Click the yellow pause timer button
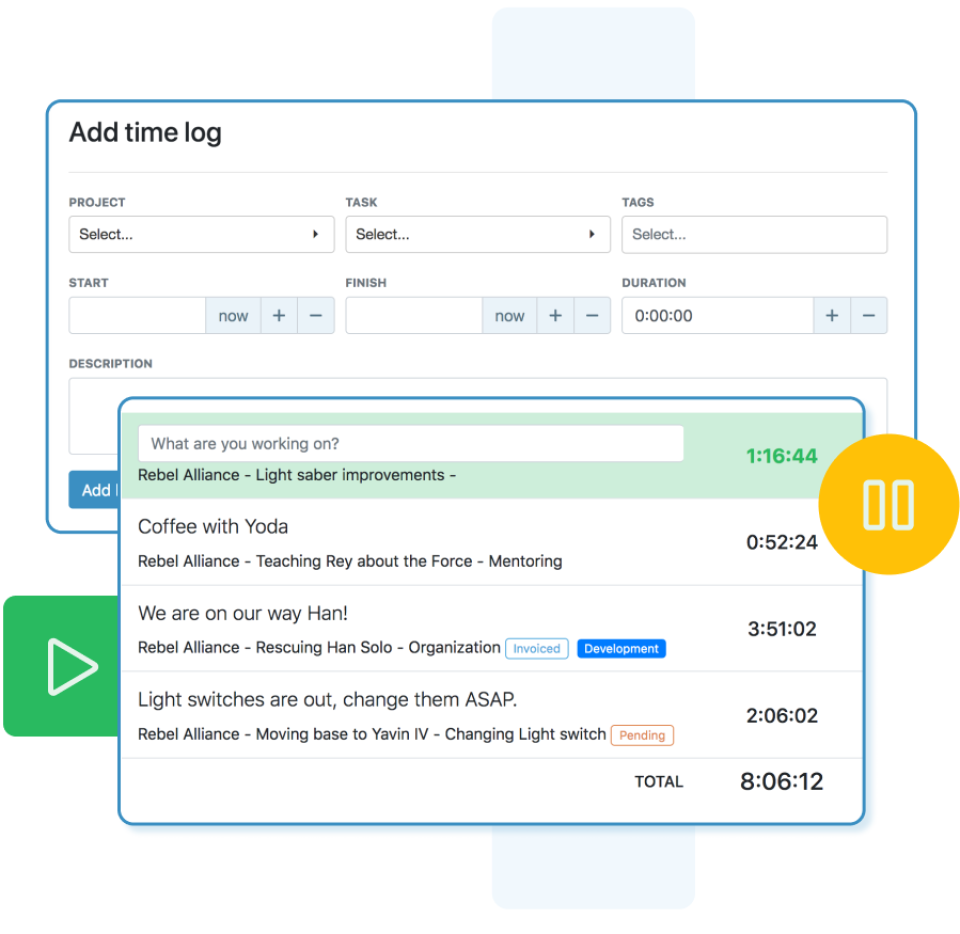Image resolution: width=960 pixels, height=934 pixels. point(888,504)
